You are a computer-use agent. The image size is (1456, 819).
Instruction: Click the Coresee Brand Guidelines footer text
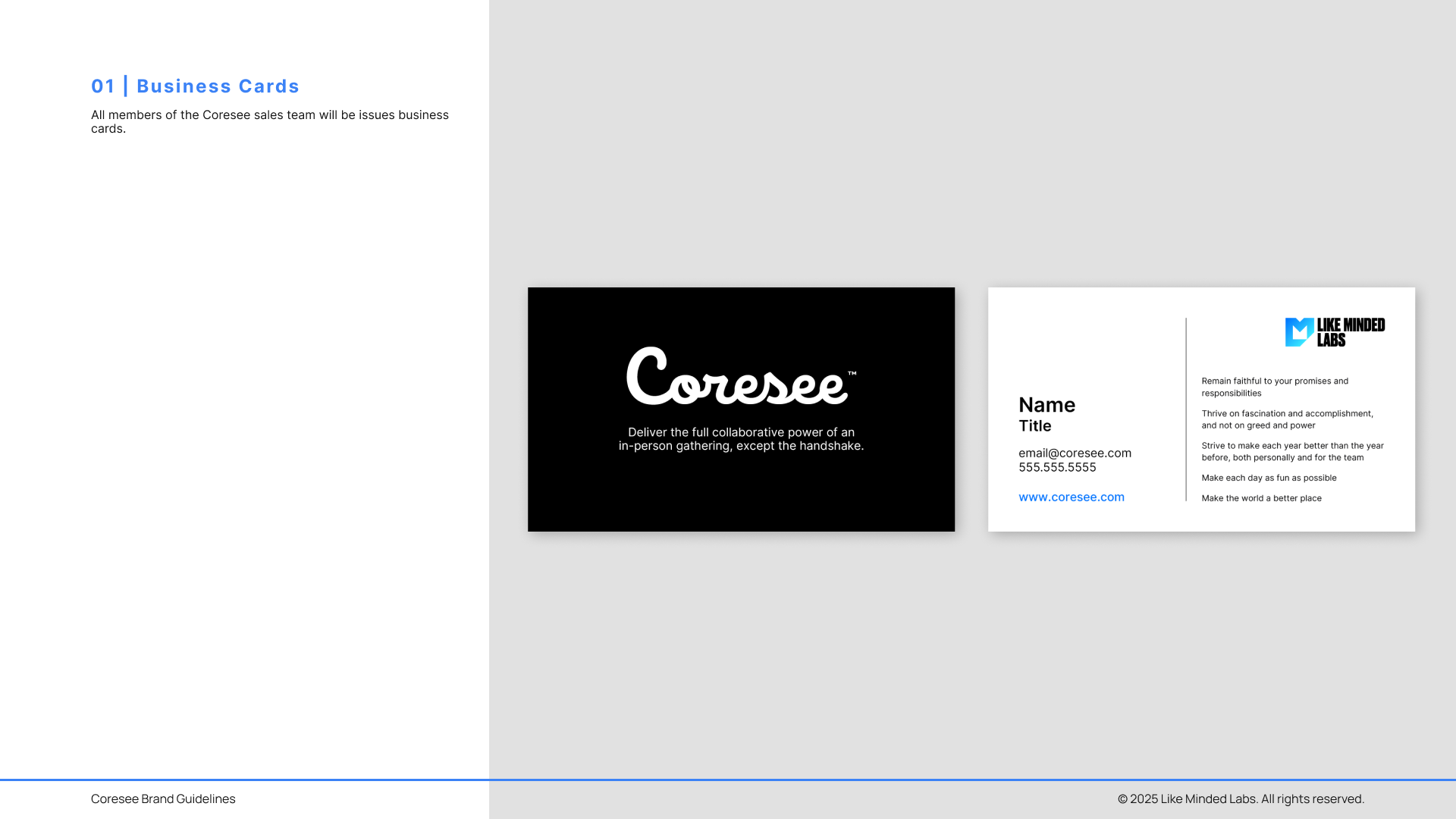pos(163,799)
